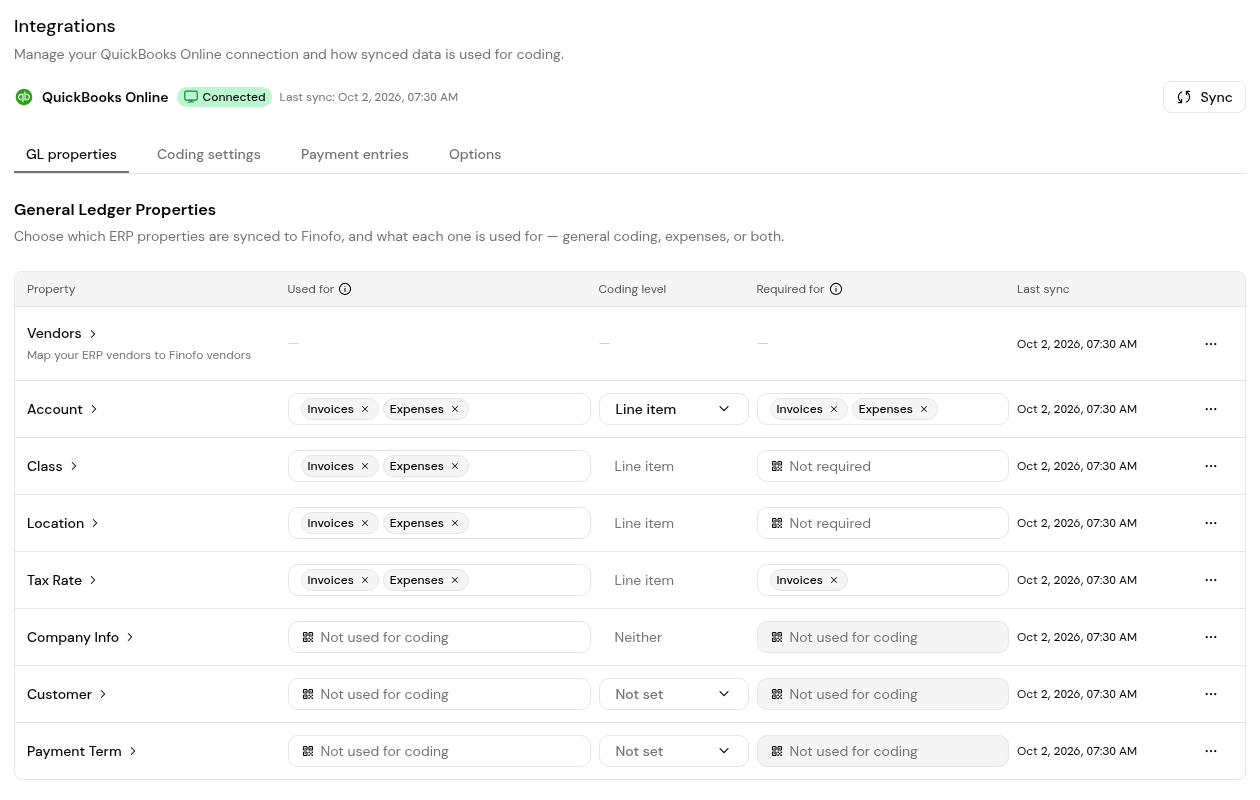Remove Invoices tag from Location Used for
The image size is (1260, 800).
point(365,523)
